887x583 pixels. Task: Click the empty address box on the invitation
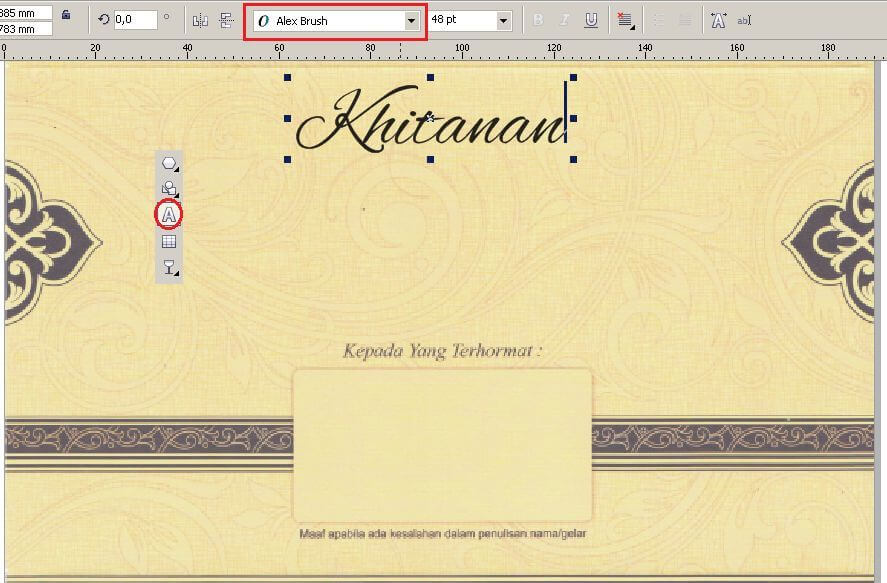(x=442, y=445)
